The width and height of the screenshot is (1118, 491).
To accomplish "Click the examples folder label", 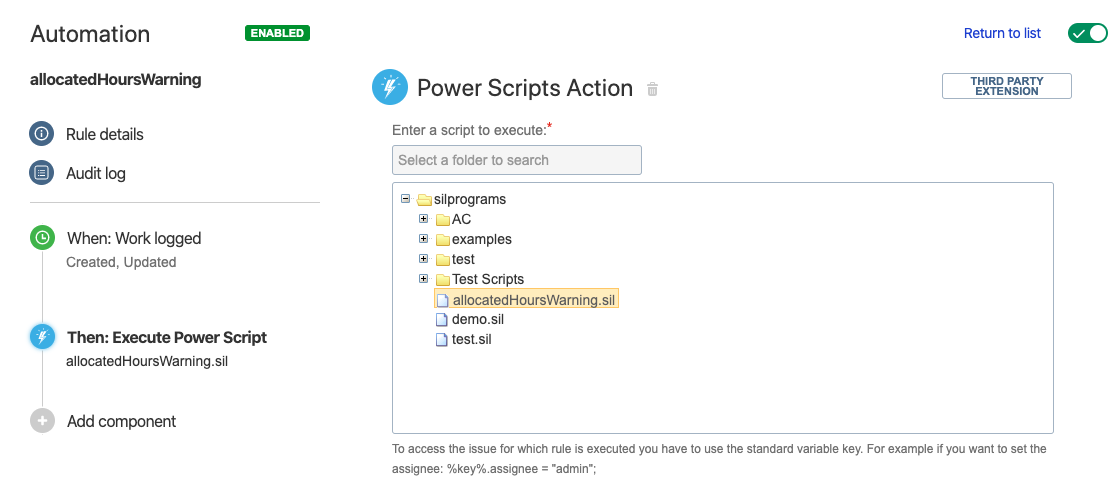I will coord(481,239).
